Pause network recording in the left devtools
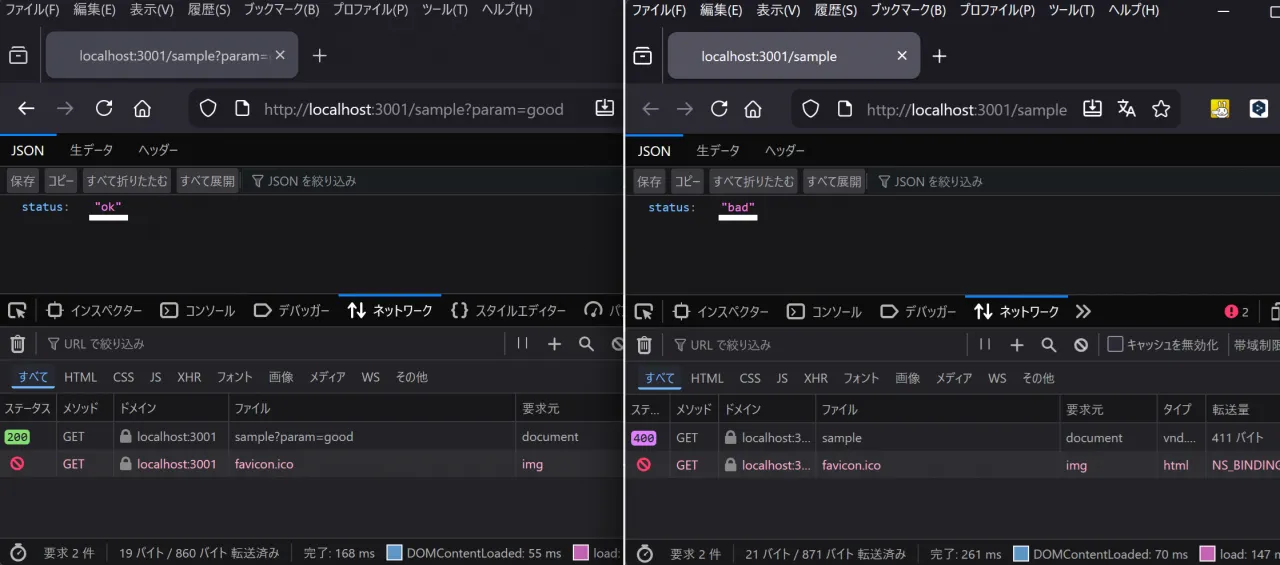This screenshot has width=1280, height=565. tap(522, 344)
